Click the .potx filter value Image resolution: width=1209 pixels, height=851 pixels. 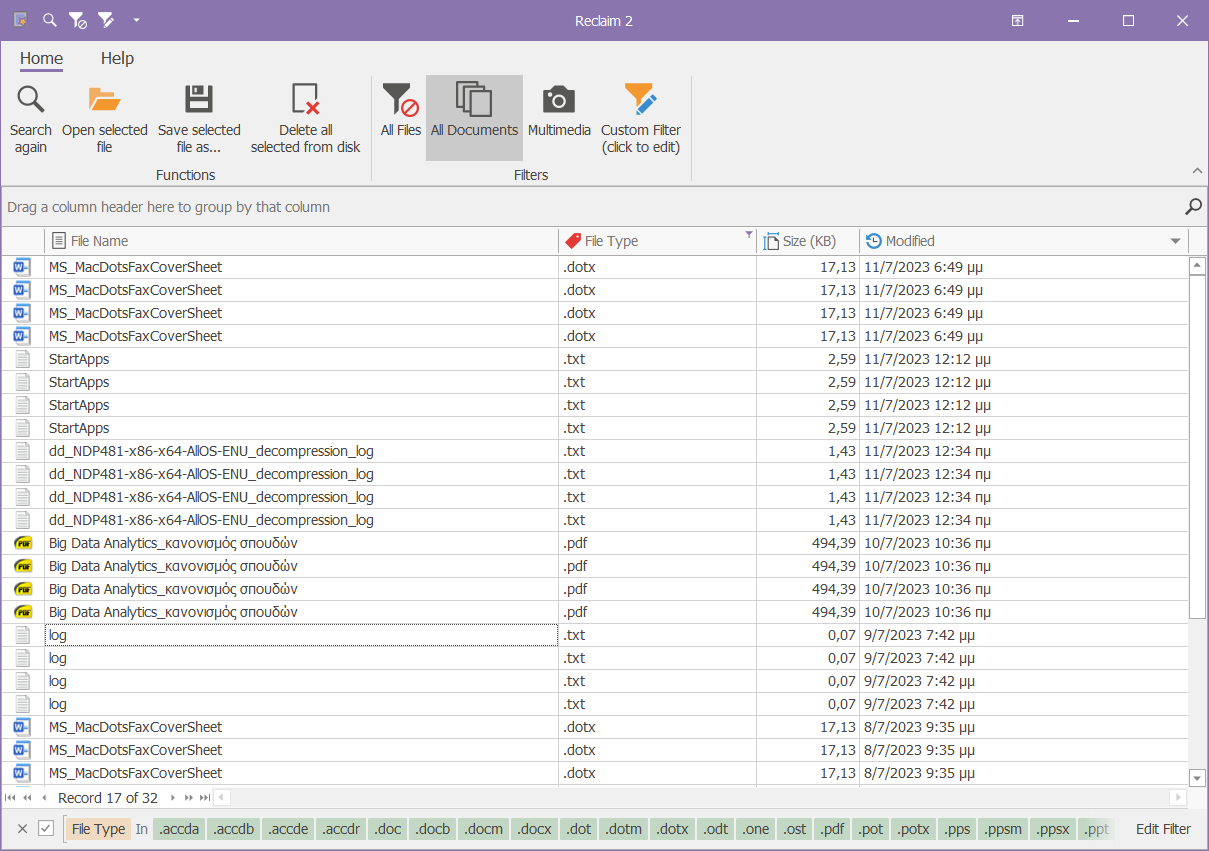[x=913, y=829]
